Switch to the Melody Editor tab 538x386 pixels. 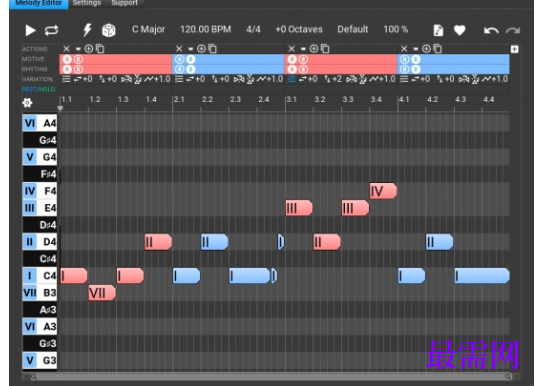(39, 3)
